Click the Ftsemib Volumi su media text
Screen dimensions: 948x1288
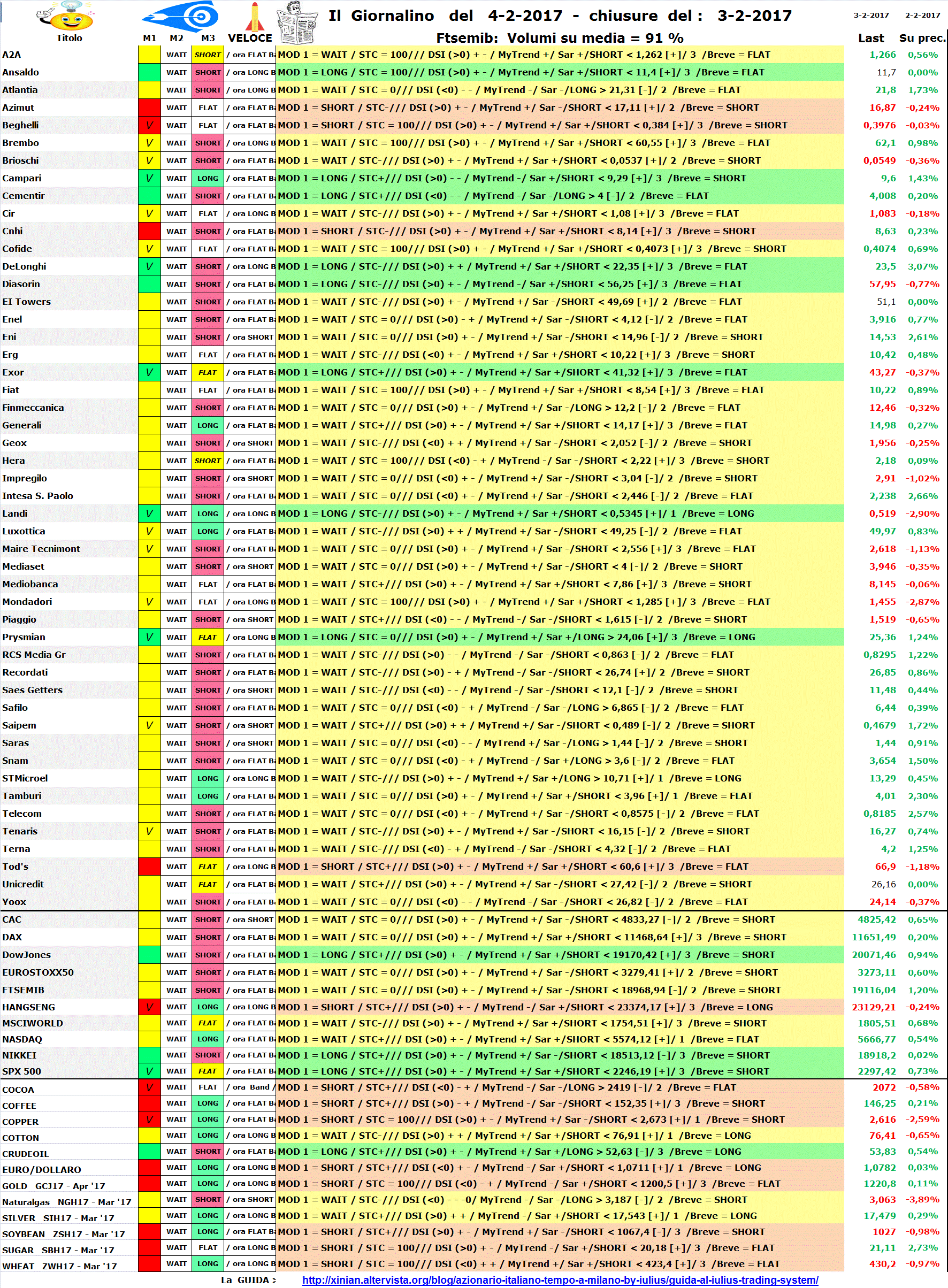[x=560, y=38]
